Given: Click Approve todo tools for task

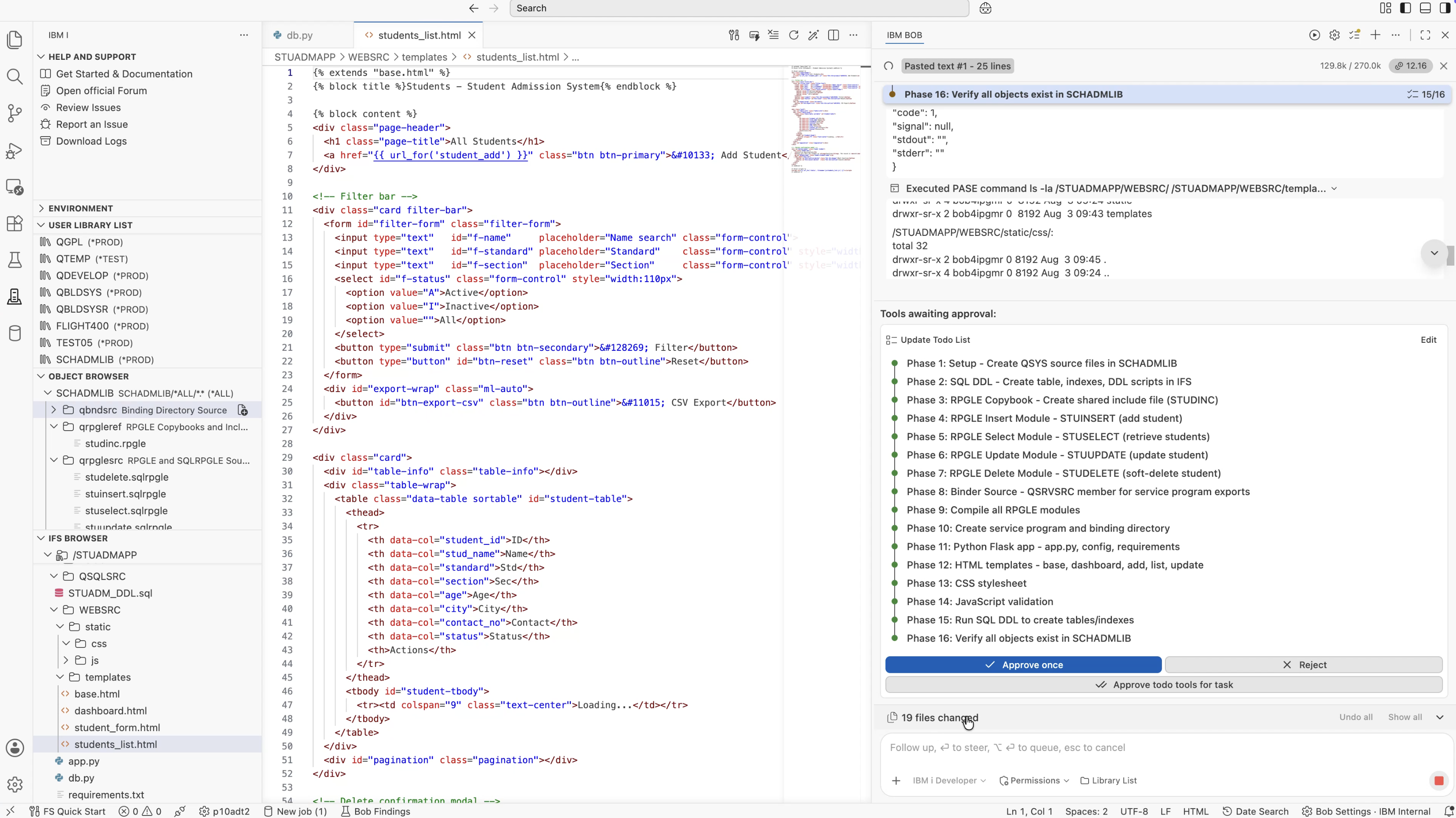Looking at the screenshot, I should [x=1164, y=685].
